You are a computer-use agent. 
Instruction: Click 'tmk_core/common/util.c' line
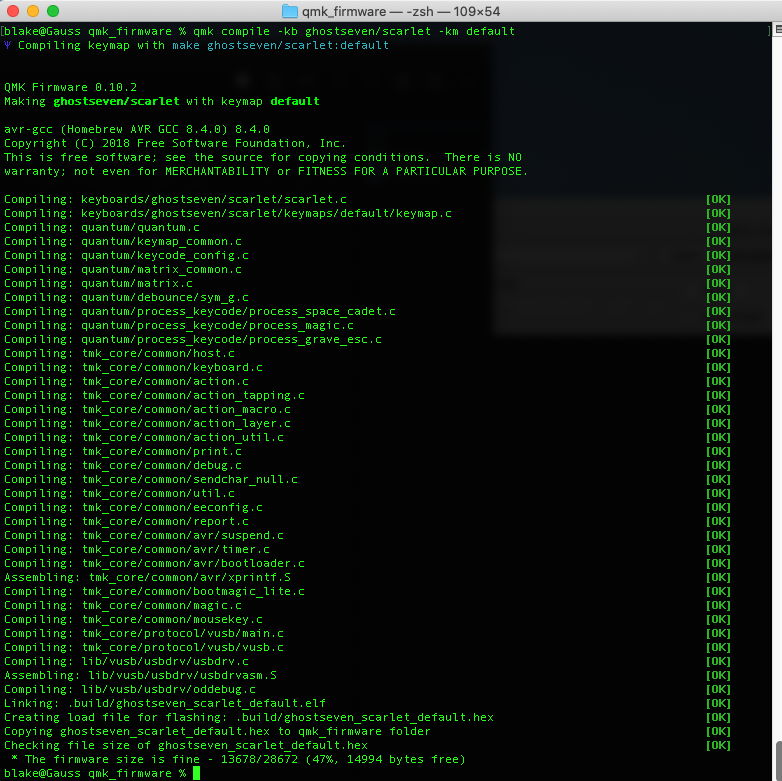(x=119, y=493)
